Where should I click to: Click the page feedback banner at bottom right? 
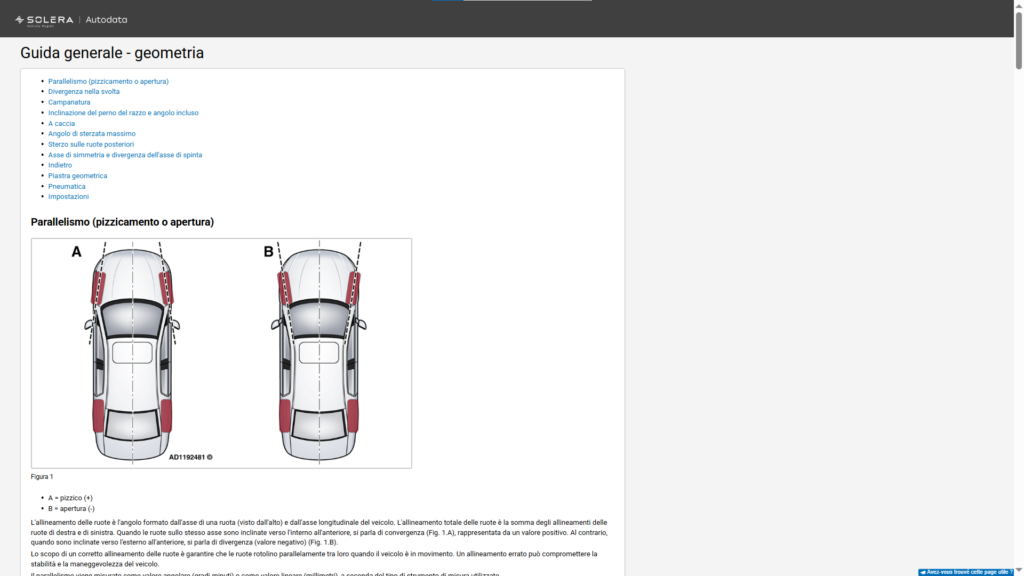965,572
